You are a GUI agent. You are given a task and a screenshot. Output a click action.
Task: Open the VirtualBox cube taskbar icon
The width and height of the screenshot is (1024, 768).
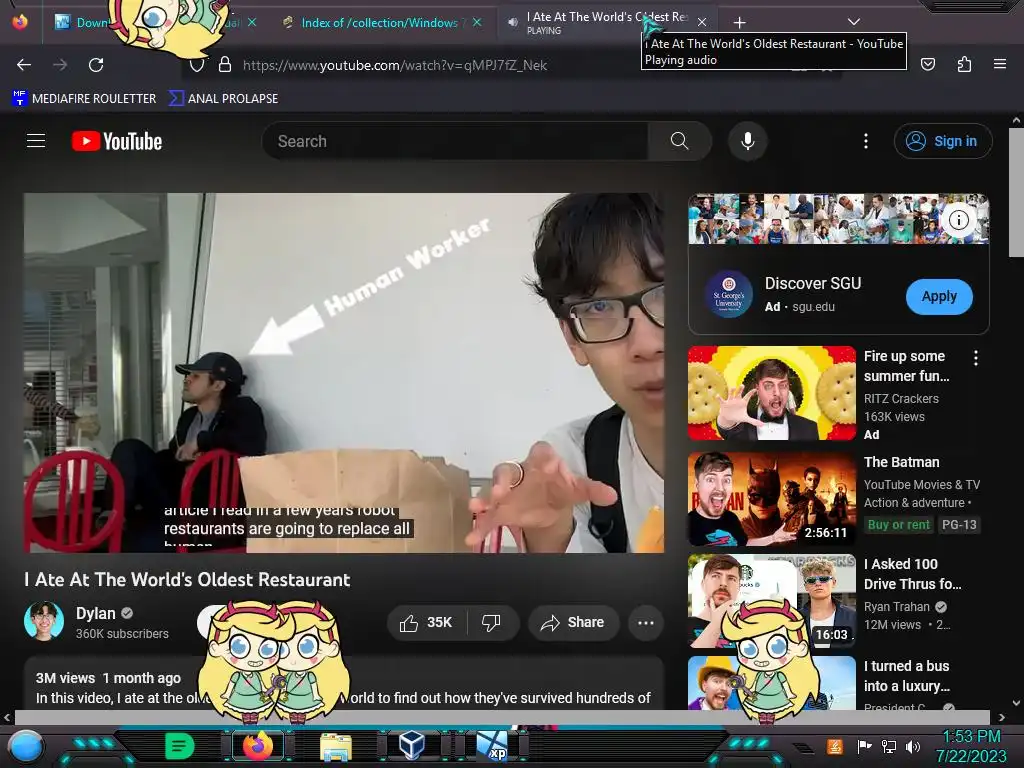click(412, 745)
